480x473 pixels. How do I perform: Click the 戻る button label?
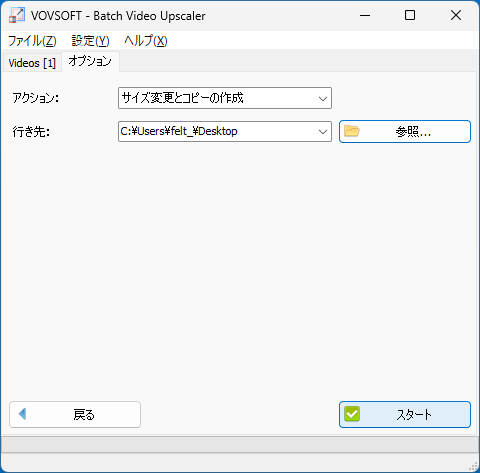84,415
